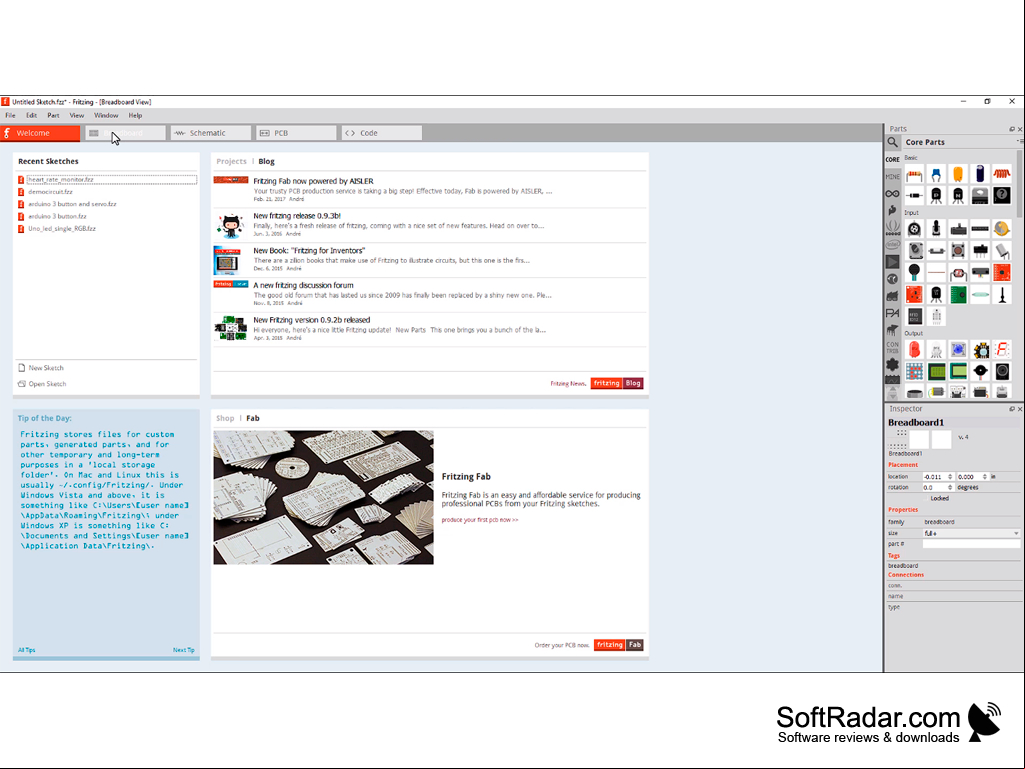Viewport: 1025px width, 769px height.
Task: Switch to the Code view tab
Action: click(x=382, y=133)
